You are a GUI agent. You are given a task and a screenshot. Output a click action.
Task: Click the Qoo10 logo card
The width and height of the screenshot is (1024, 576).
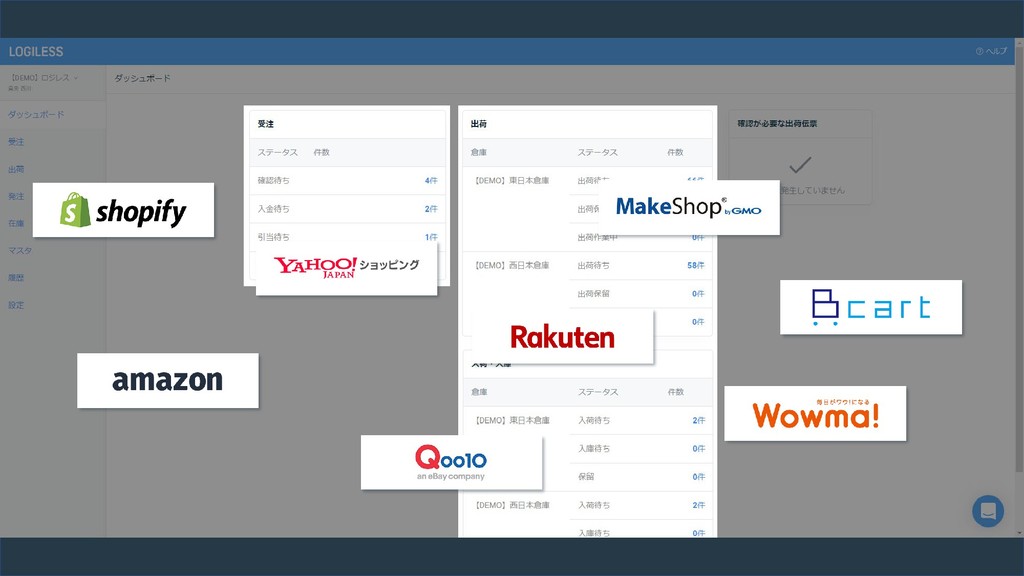pos(451,462)
